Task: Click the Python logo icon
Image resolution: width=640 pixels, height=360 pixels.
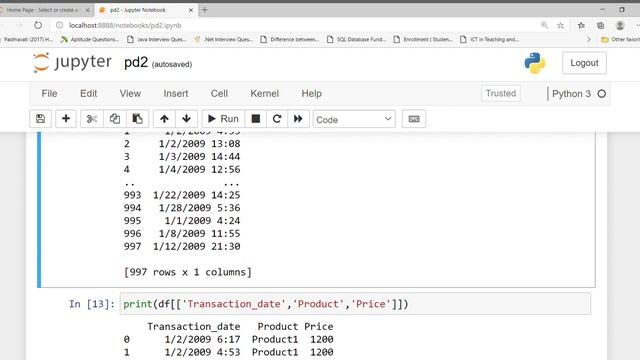Action: (535, 63)
